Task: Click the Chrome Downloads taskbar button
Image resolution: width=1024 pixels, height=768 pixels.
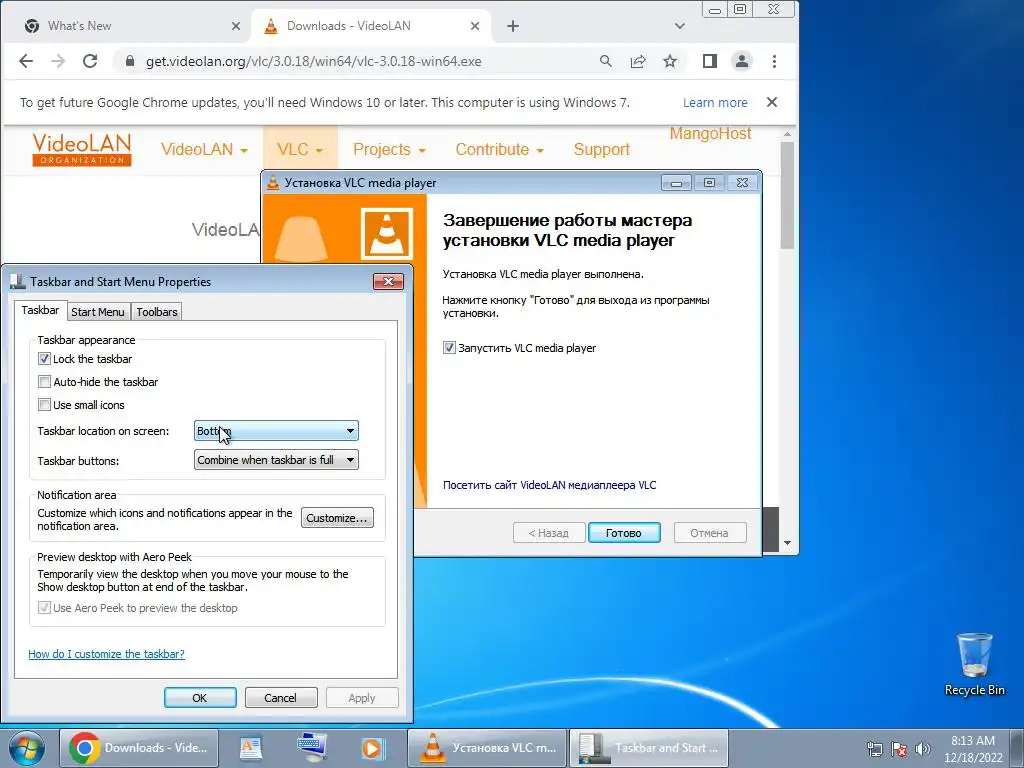Action: pos(139,748)
